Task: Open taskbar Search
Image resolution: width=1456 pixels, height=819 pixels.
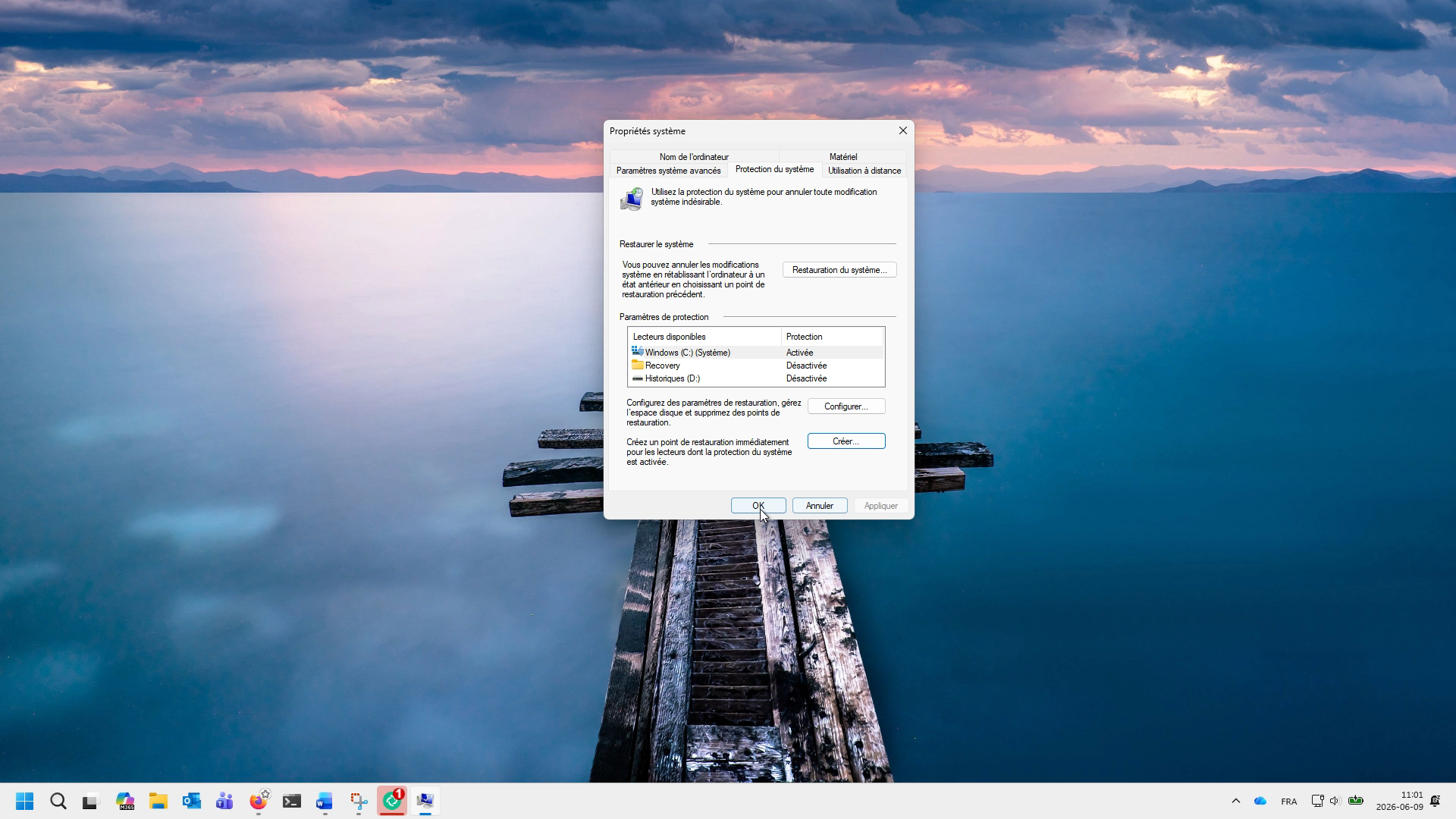Action: coord(58,801)
